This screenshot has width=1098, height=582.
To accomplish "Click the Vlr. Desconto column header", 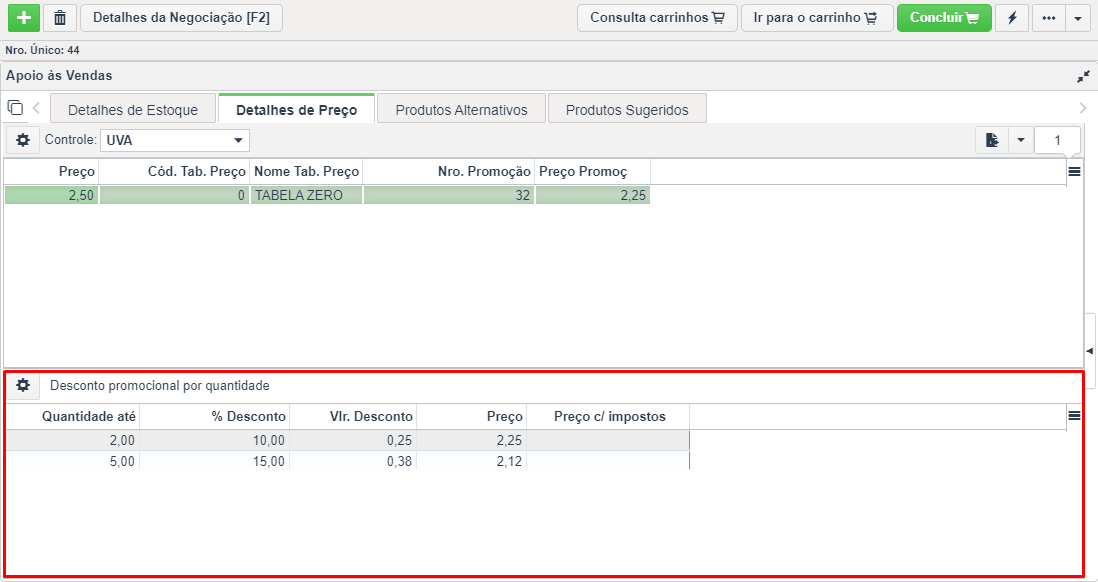I will pos(353,417).
